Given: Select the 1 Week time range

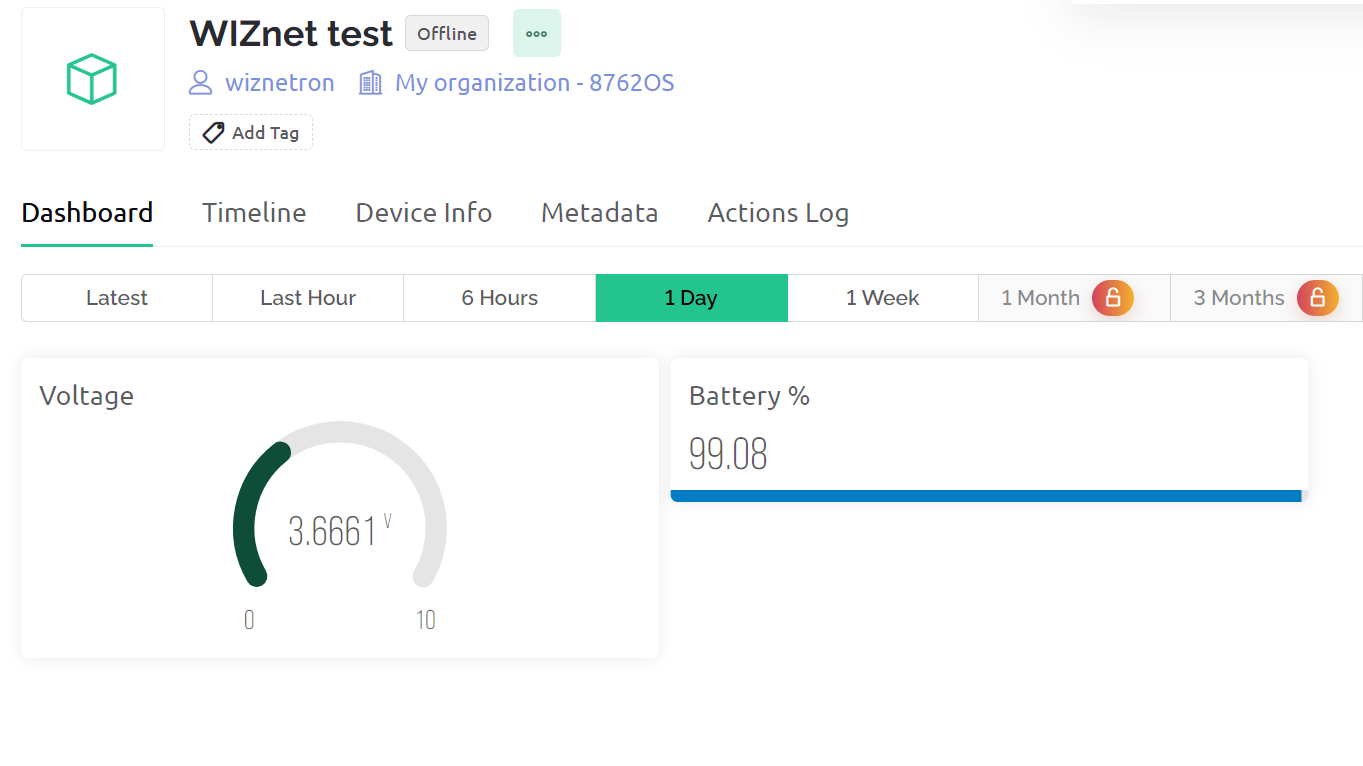Looking at the screenshot, I should click(x=883, y=298).
